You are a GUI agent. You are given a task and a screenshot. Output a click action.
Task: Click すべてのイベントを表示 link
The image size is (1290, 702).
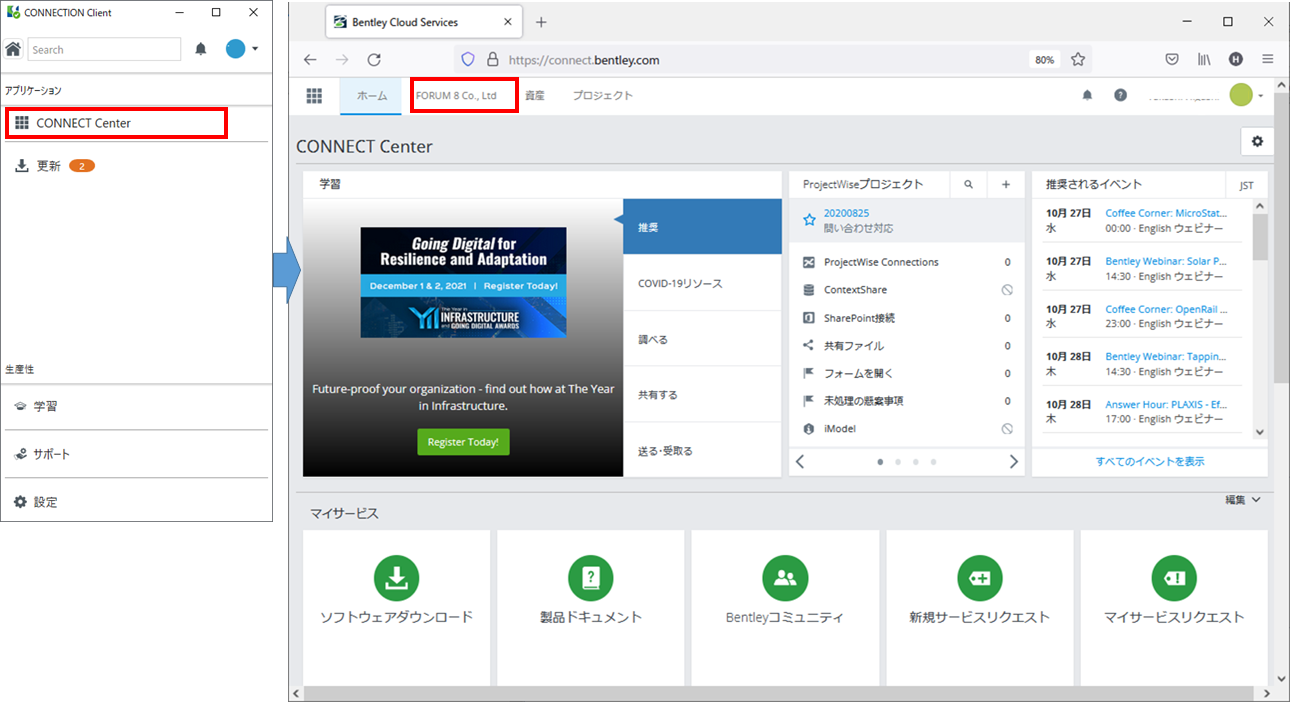click(1150, 462)
